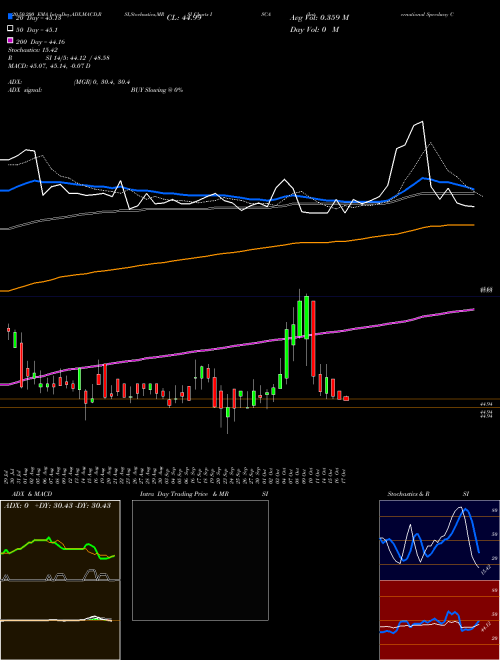The width and height of the screenshot is (500, 660).
Task: Select the BUY Slowing @ 0% signal text
Action: pyautogui.click(x=157, y=90)
